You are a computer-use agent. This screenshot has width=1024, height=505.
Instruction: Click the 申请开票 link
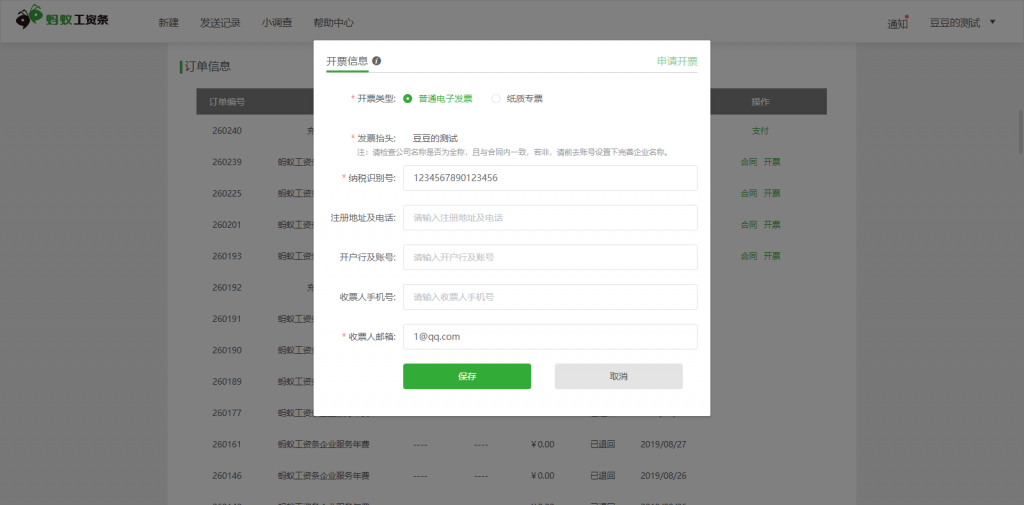677,61
